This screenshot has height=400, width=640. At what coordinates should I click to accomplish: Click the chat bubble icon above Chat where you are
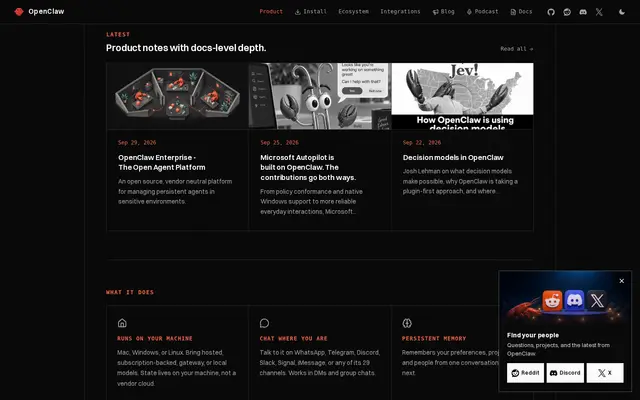(x=264, y=323)
